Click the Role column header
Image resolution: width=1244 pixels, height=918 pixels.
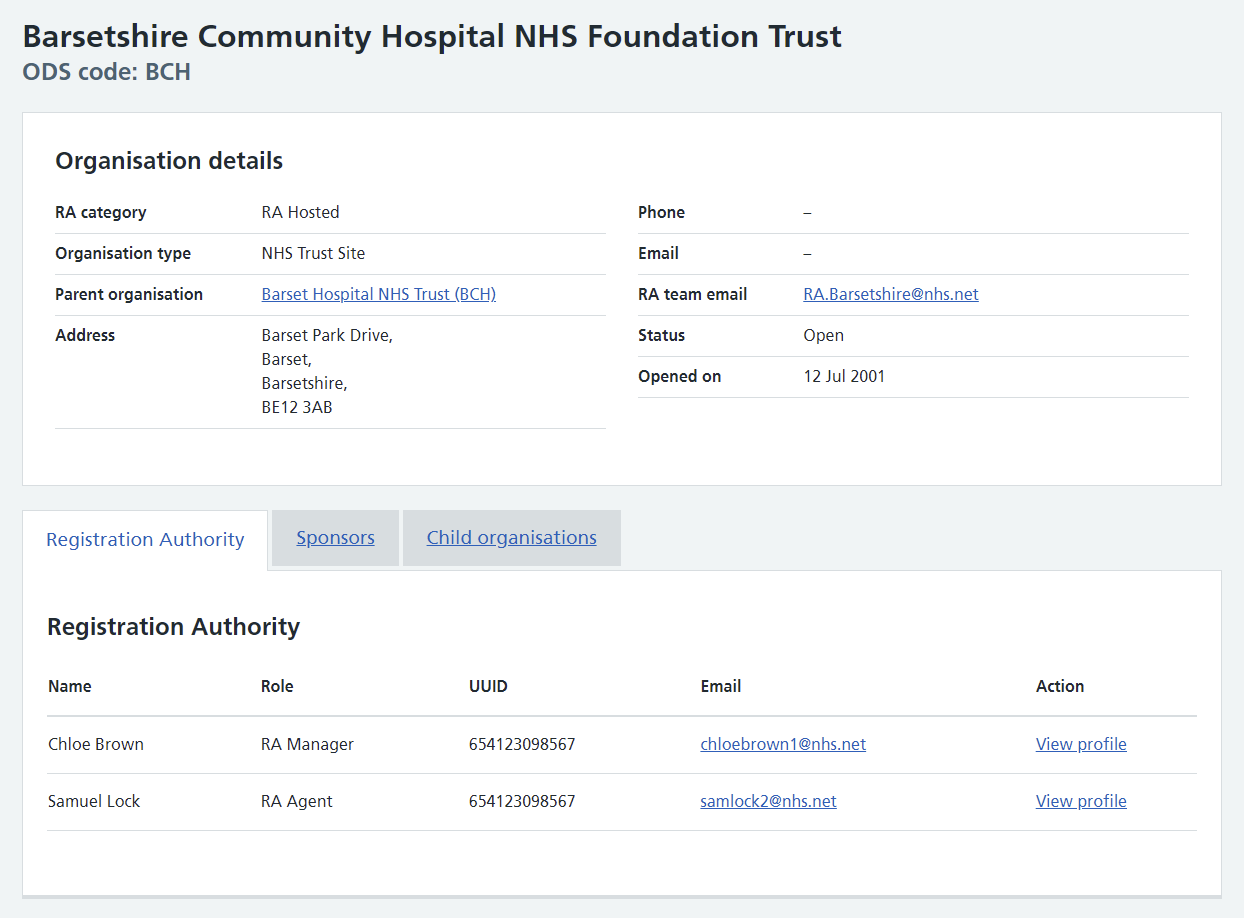point(277,686)
